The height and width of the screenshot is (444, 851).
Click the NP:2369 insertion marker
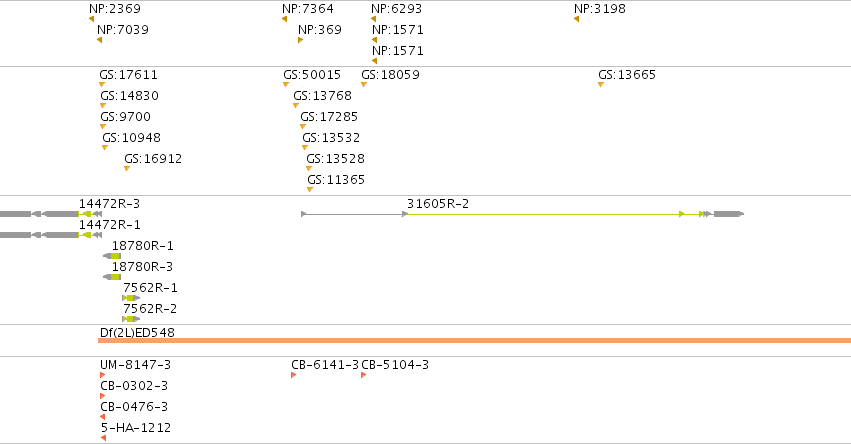[92, 19]
